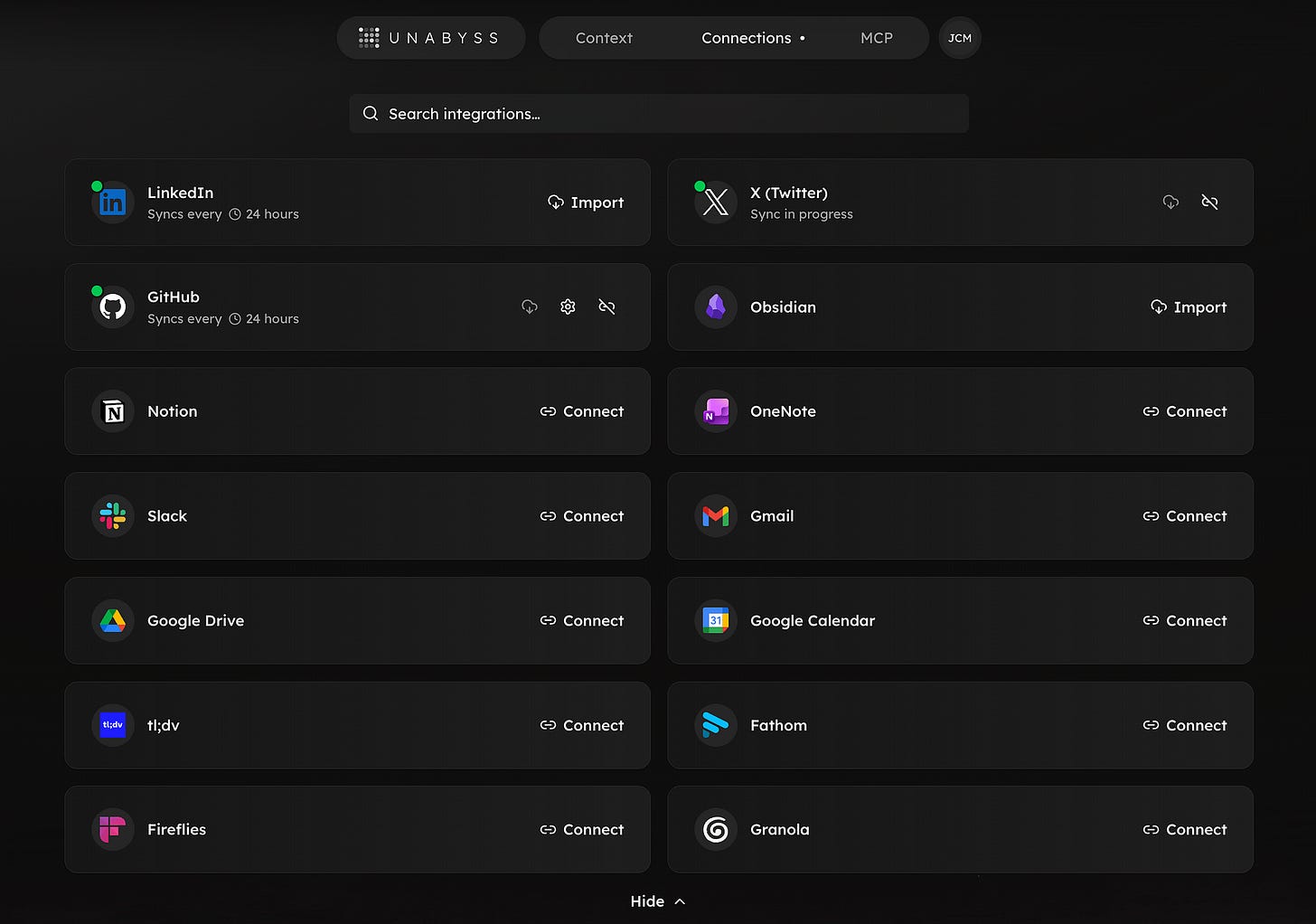
Task: Click the LinkedIn logo icon
Action: pyautogui.click(x=113, y=203)
